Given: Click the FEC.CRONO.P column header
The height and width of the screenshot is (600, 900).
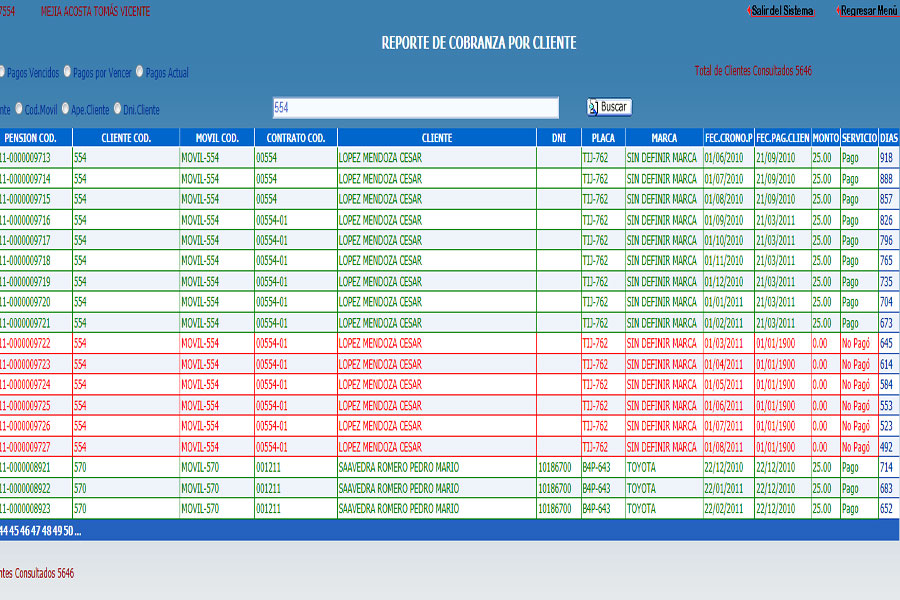Looking at the screenshot, I should (x=727, y=138).
